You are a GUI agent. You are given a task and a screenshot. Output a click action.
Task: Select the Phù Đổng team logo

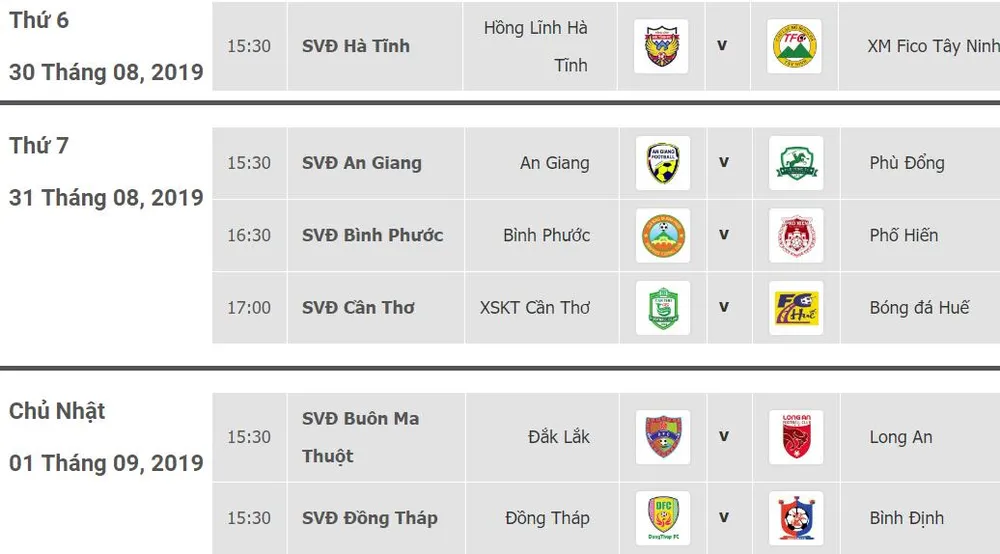796,163
